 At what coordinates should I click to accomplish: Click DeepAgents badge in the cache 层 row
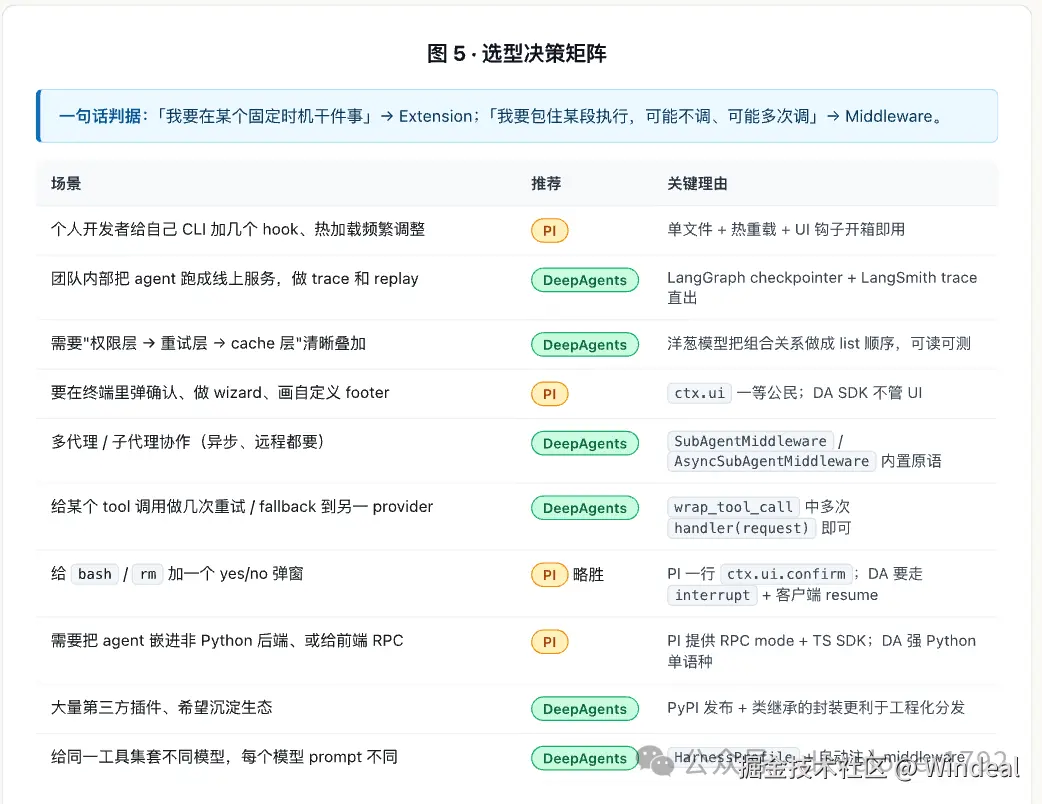[584, 344]
